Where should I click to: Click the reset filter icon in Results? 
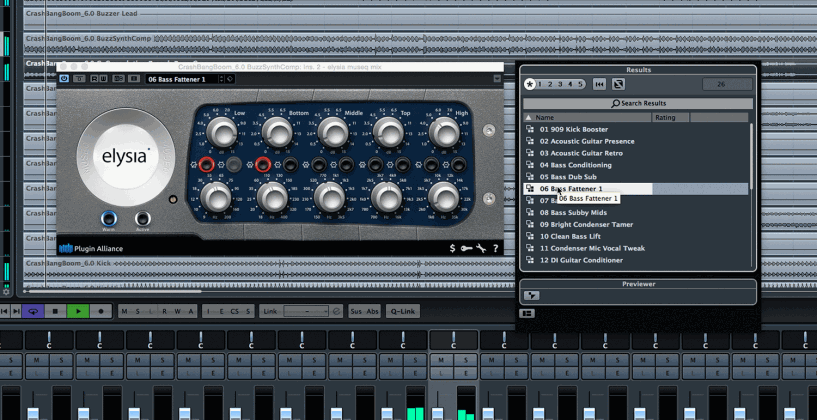[618, 85]
